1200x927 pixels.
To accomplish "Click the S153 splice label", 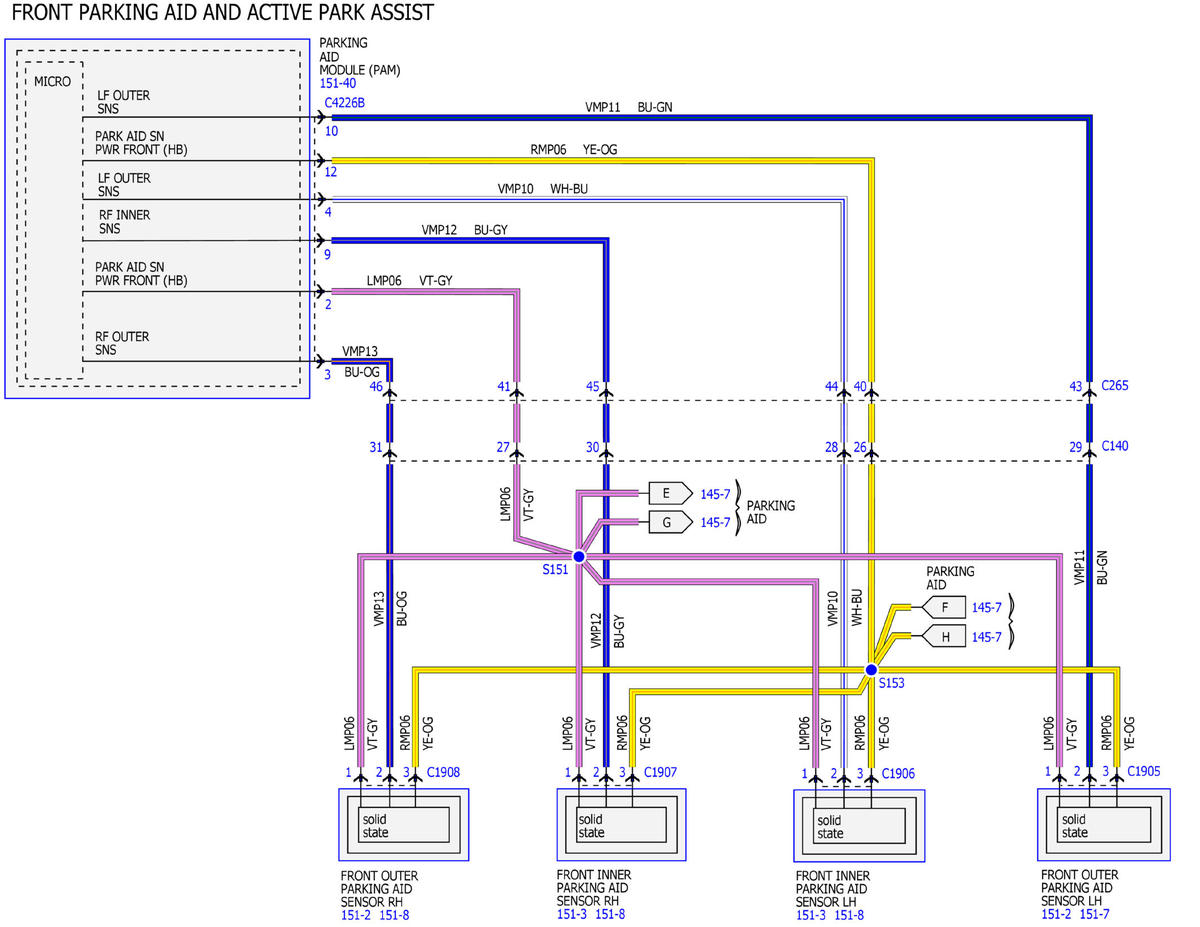I will click(893, 683).
